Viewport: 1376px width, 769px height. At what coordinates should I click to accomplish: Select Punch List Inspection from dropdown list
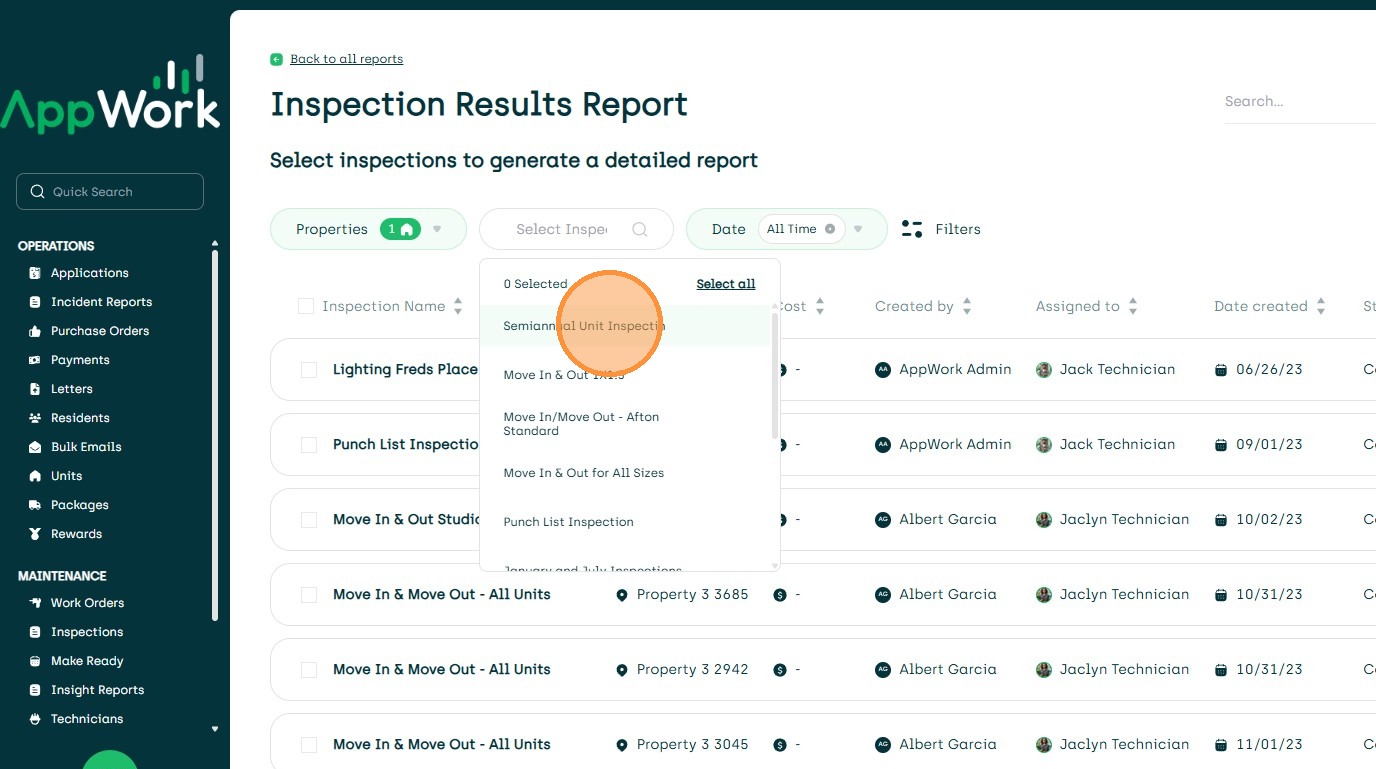pyautogui.click(x=568, y=522)
